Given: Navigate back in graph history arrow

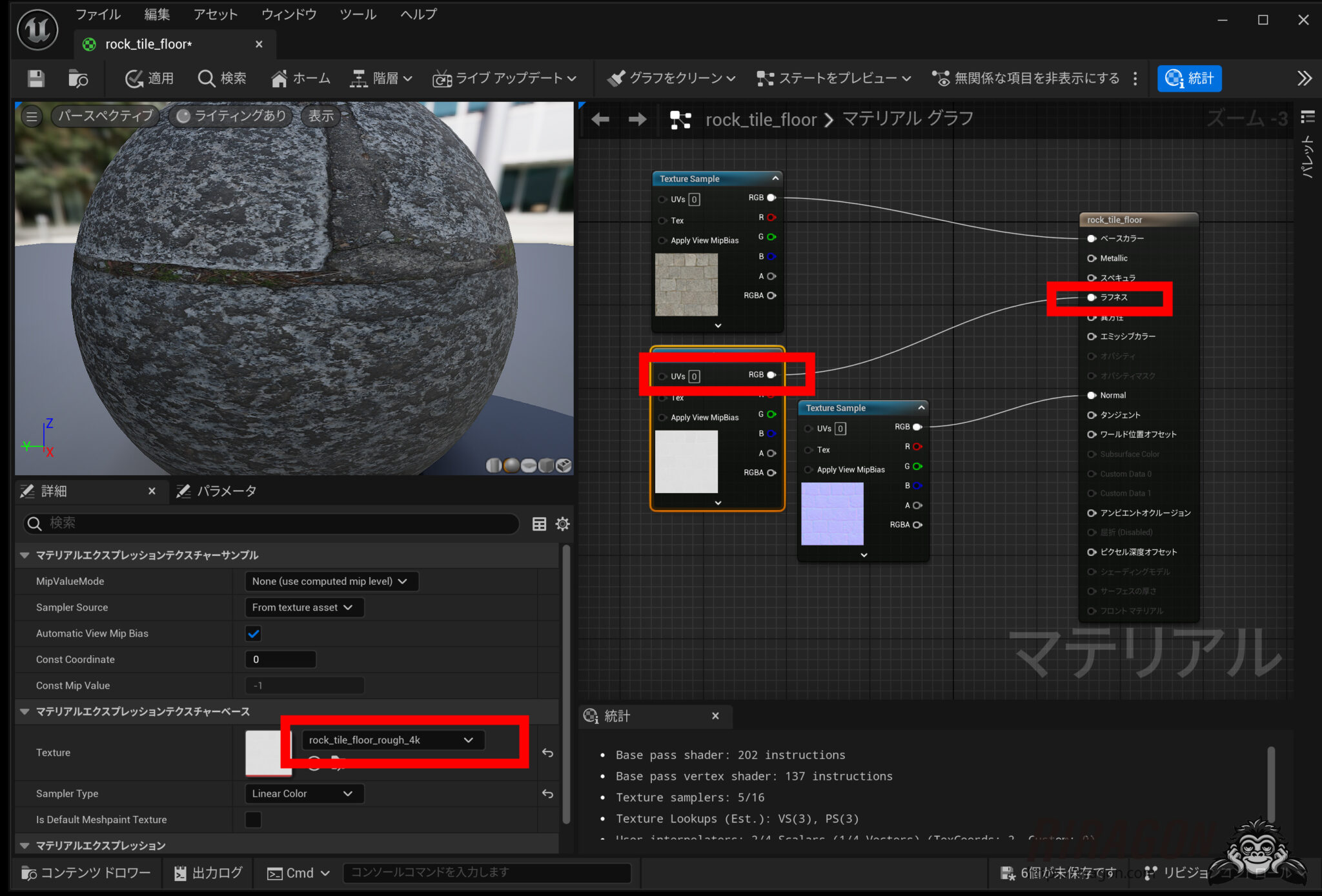Looking at the screenshot, I should 600,119.
